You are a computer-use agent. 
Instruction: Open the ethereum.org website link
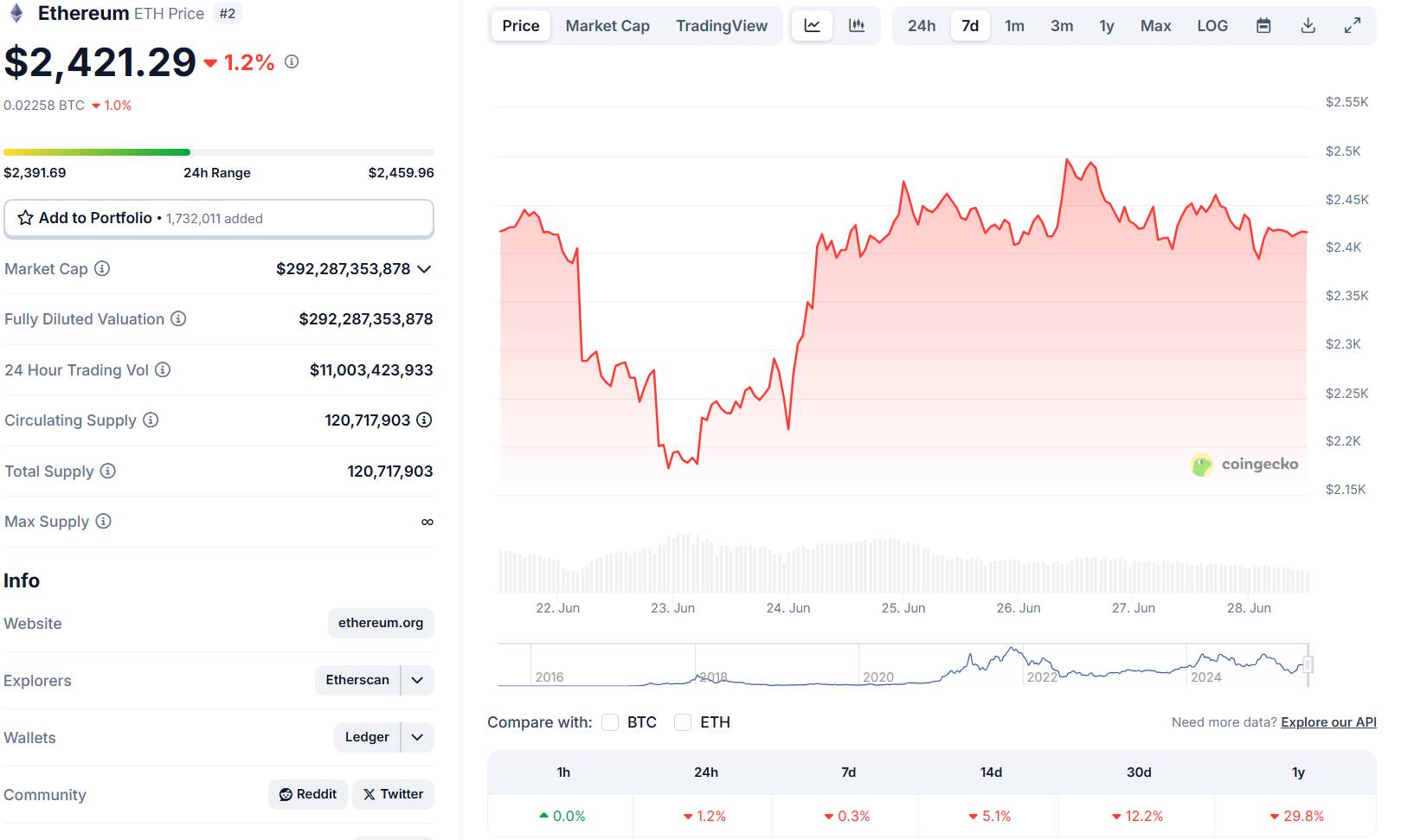click(381, 623)
